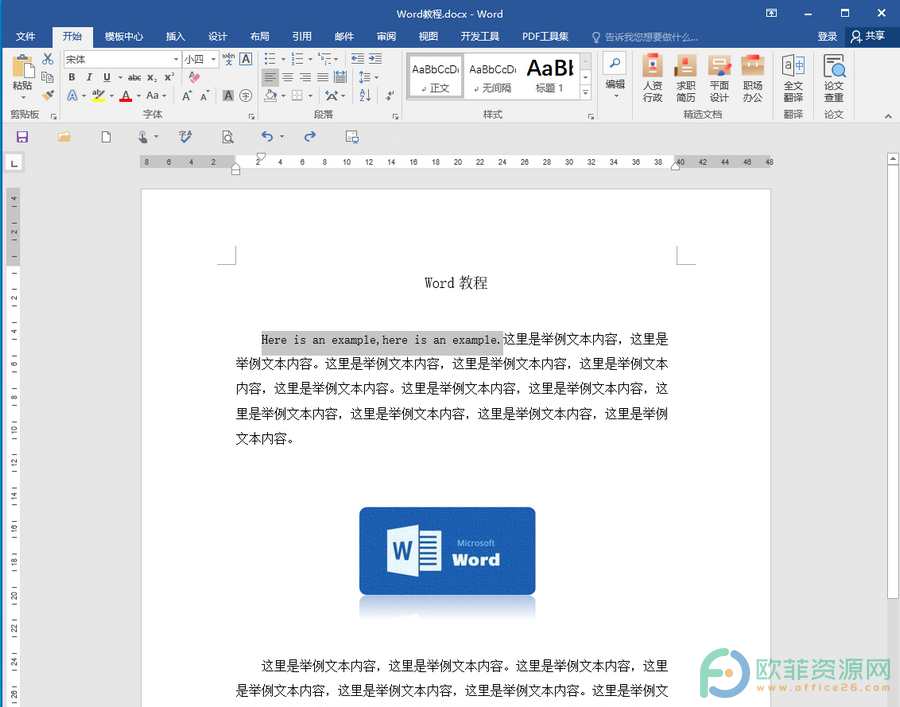Switch to the 设计 tab
Image resolution: width=900 pixels, height=707 pixels.
click(x=218, y=37)
